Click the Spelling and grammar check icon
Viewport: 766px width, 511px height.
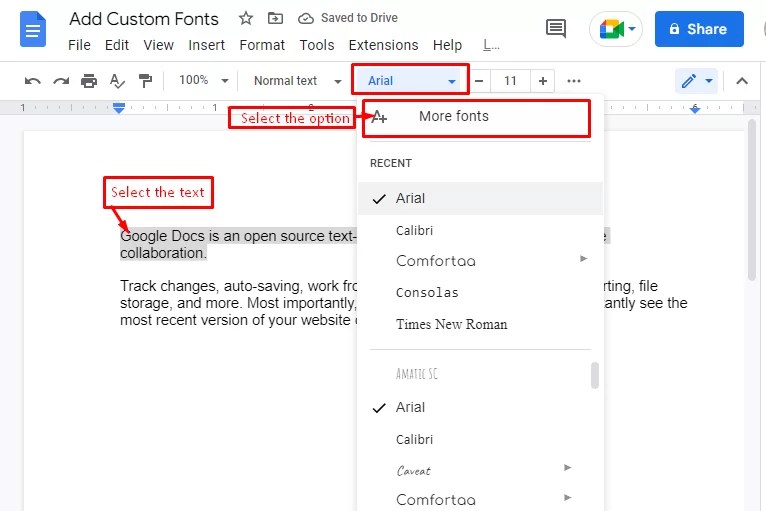pos(117,81)
